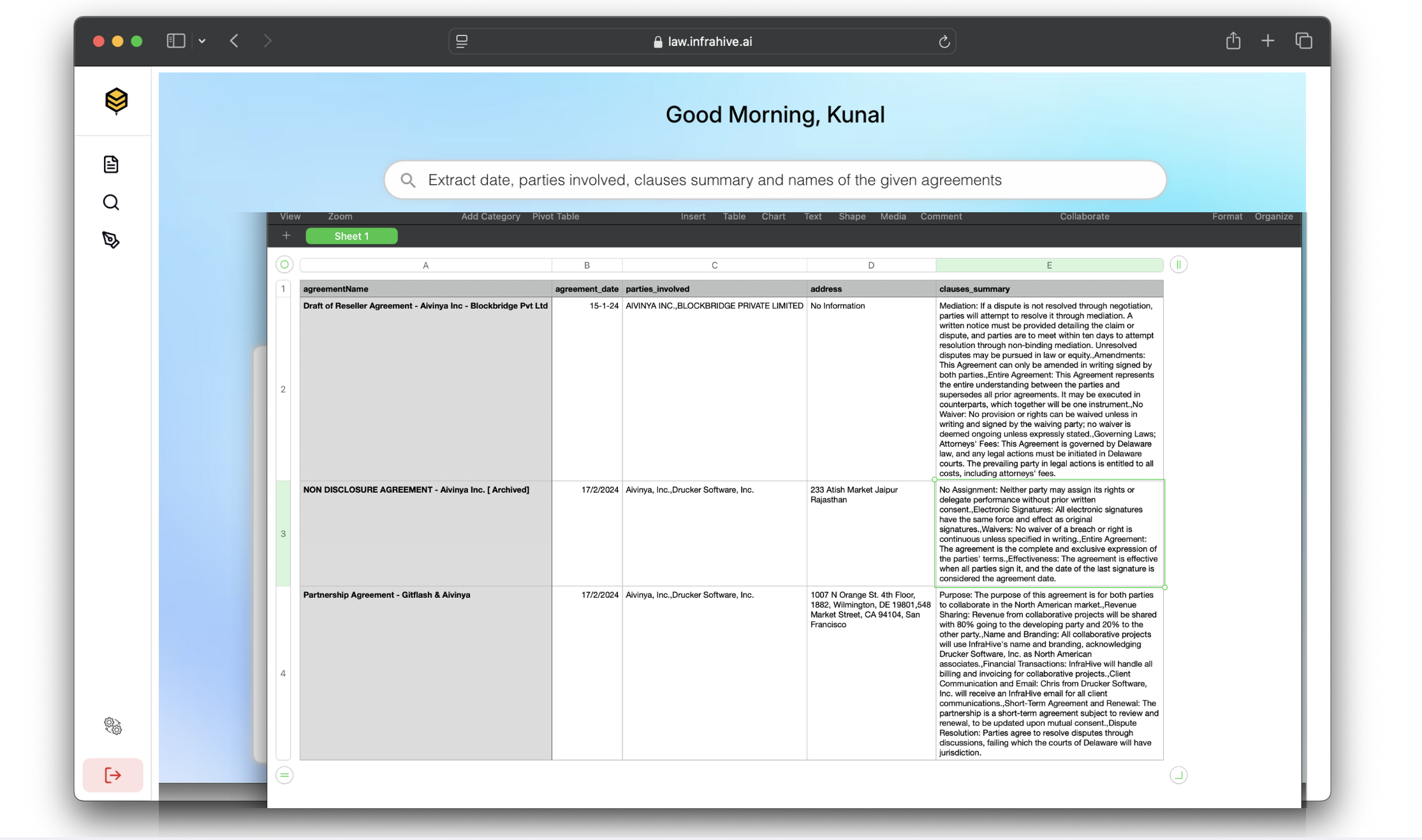Click the browser share icon

(x=1233, y=41)
